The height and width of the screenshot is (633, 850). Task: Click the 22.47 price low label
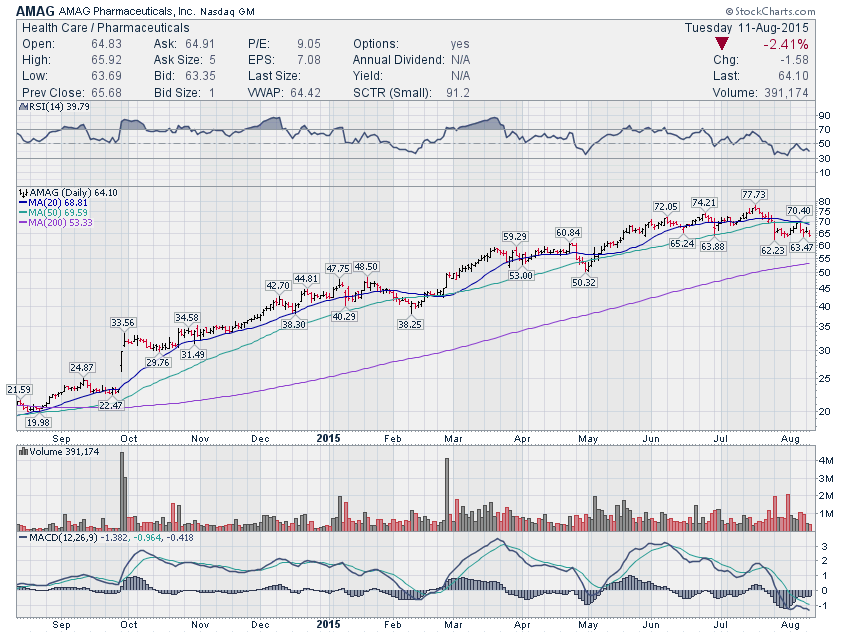pyautogui.click(x=111, y=405)
